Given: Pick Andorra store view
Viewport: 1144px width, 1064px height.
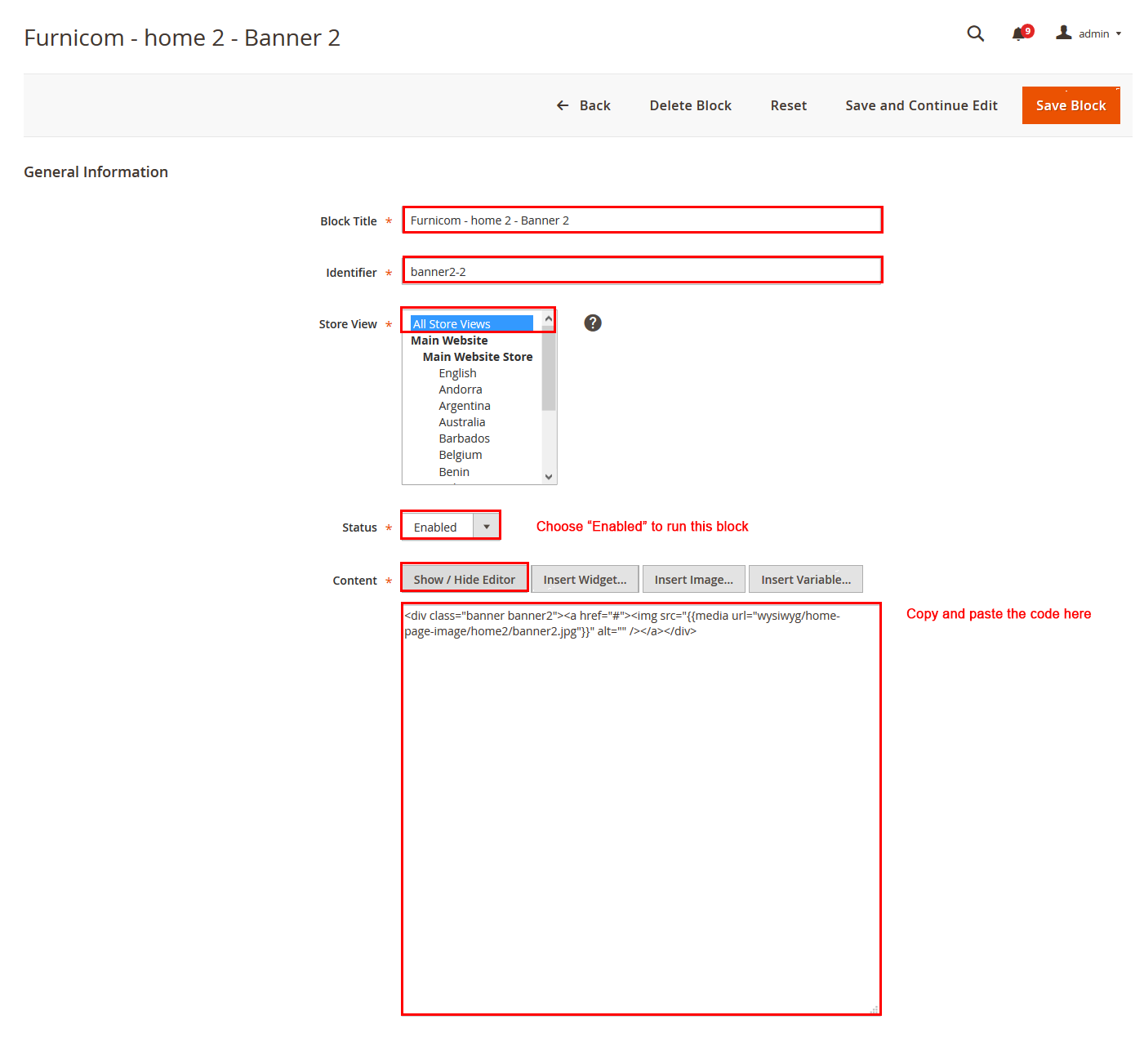Looking at the screenshot, I should [461, 390].
